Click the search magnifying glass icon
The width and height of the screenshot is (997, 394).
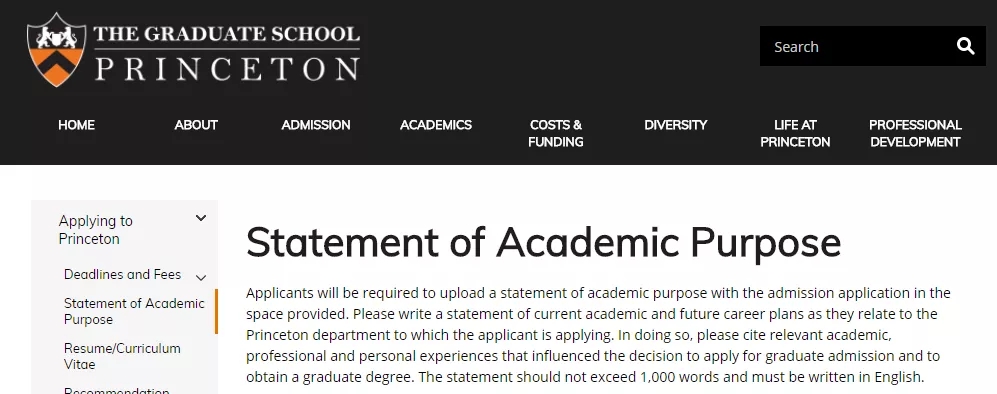[x=965, y=46]
